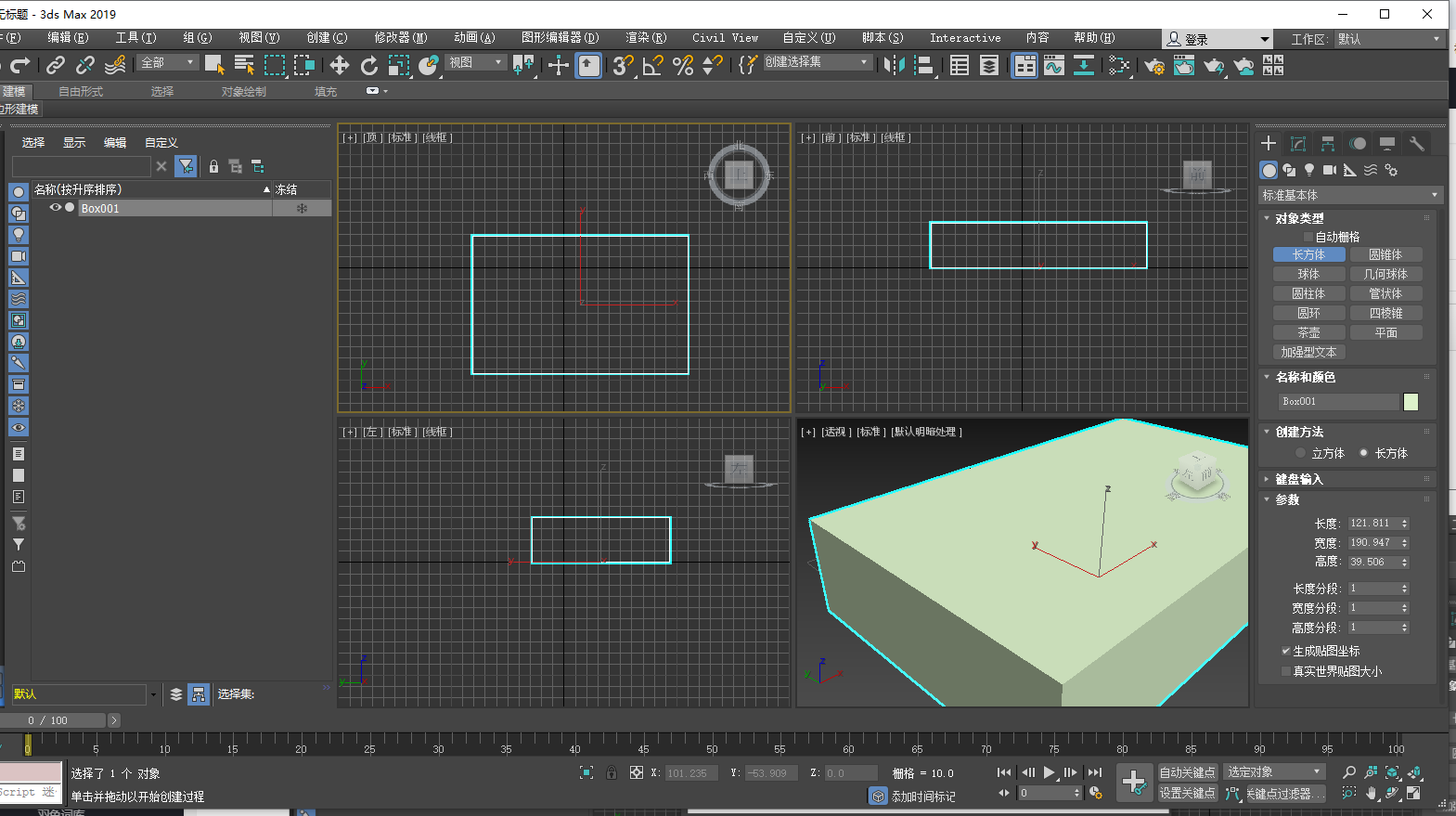
Task: Click the Redo arrow in main toolbar
Action: point(20,64)
